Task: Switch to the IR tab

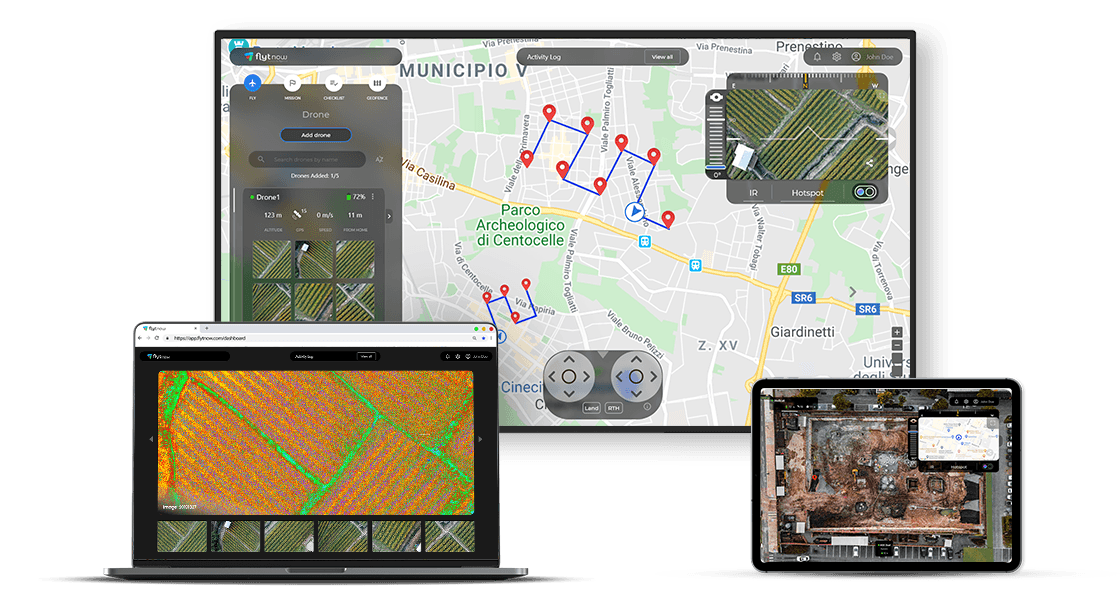Action: 754,193
